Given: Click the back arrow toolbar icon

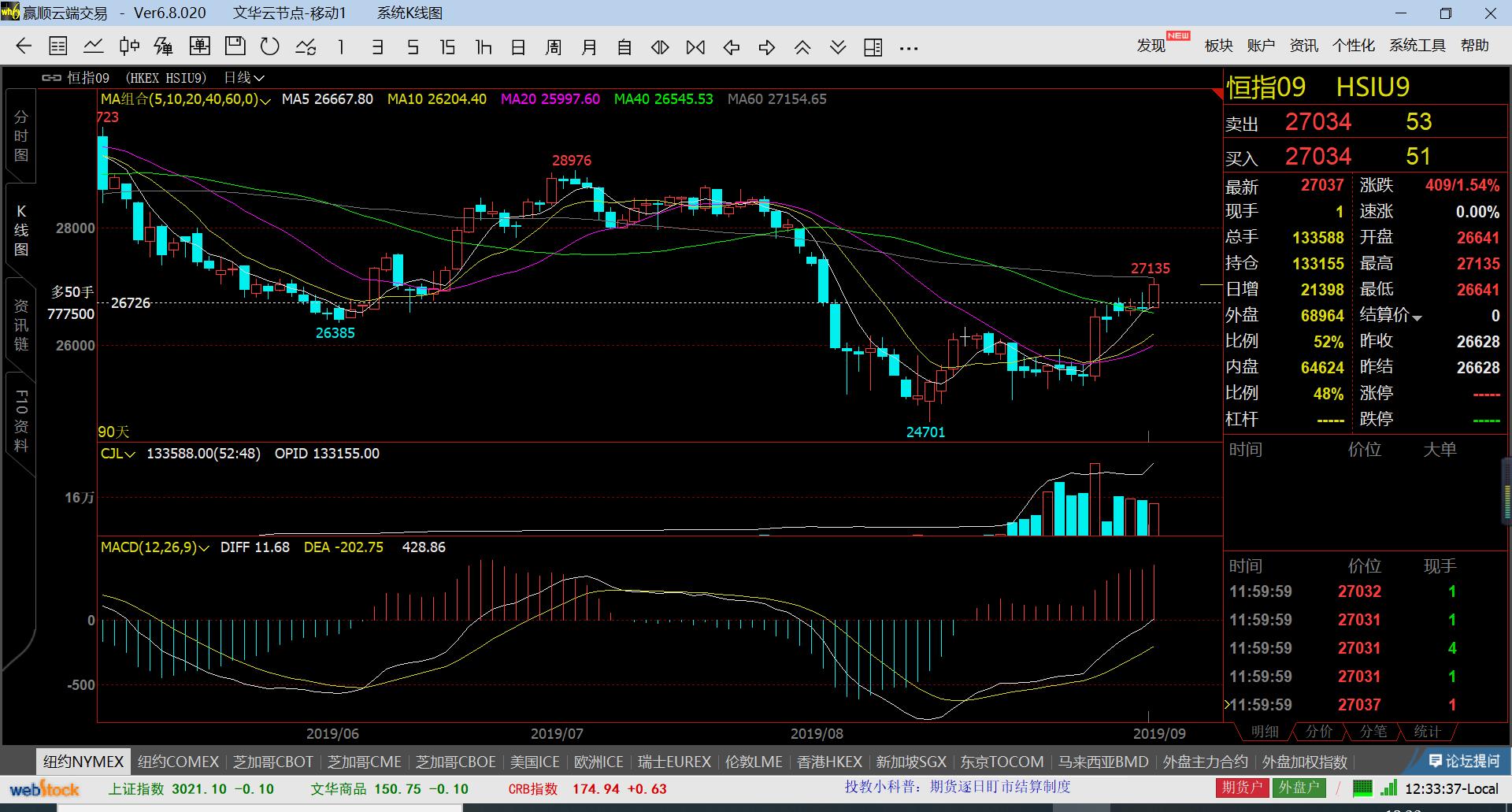Looking at the screenshot, I should tap(24, 47).
